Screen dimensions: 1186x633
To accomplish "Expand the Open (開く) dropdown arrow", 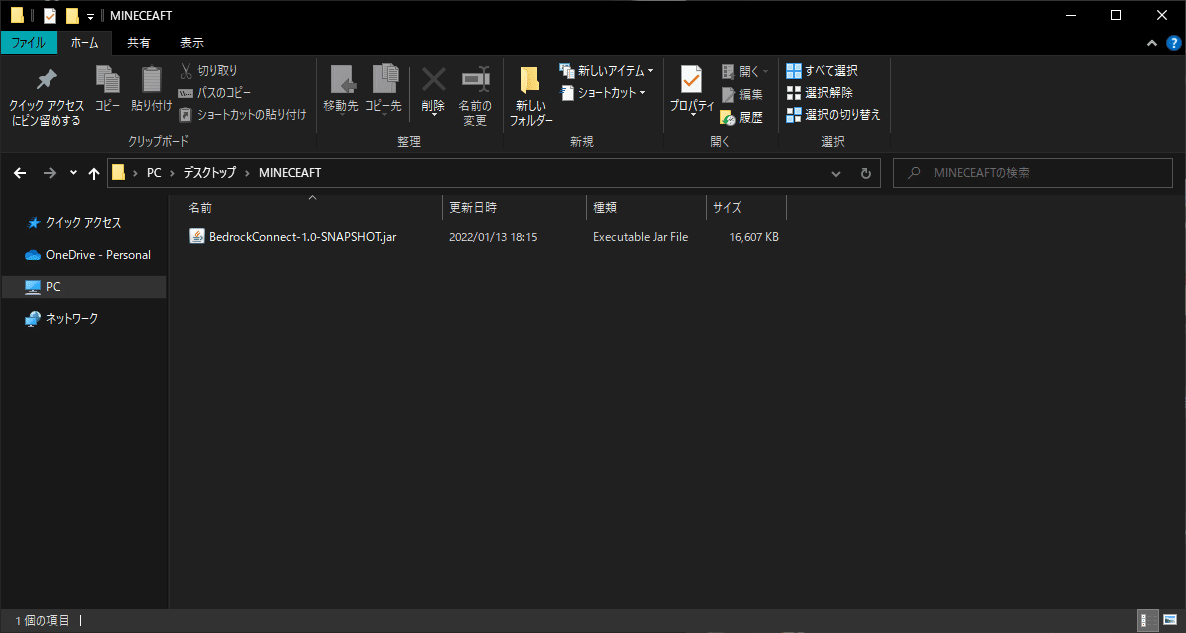I will (x=764, y=71).
